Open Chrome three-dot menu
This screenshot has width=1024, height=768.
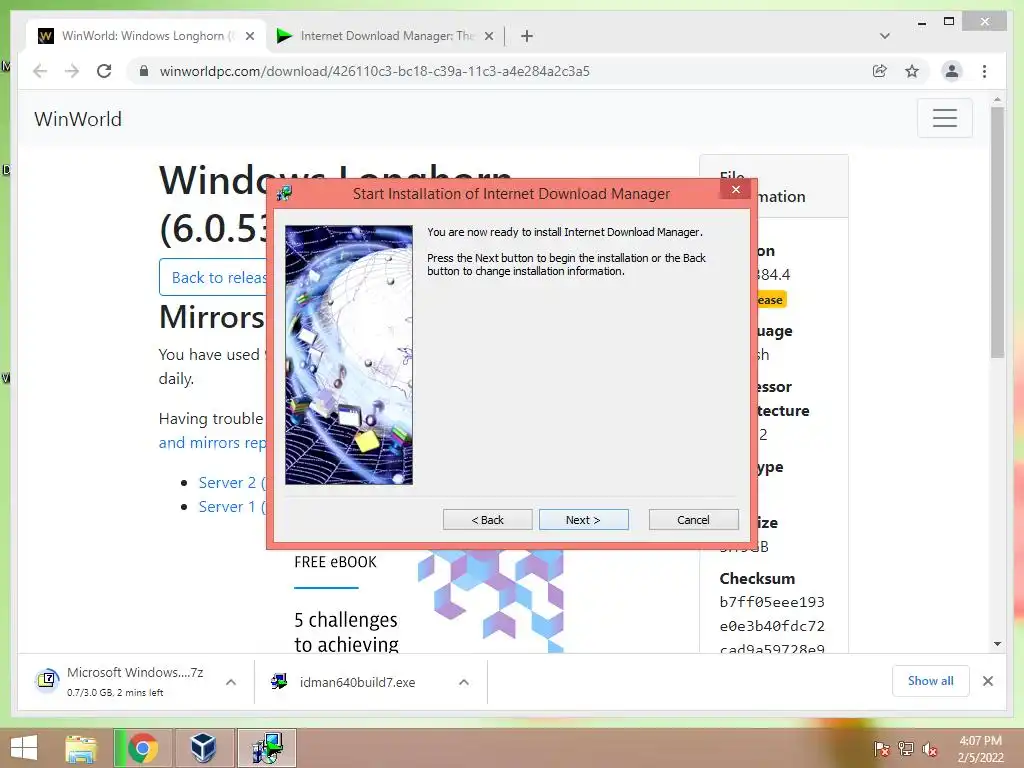coord(984,71)
